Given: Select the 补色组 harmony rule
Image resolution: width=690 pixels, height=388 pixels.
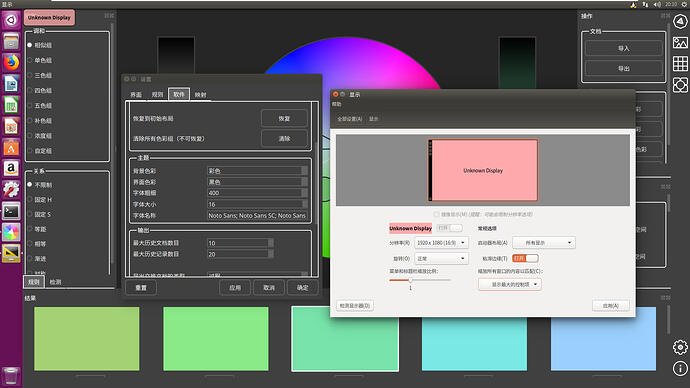Looking at the screenshot, I should [40, 121].
